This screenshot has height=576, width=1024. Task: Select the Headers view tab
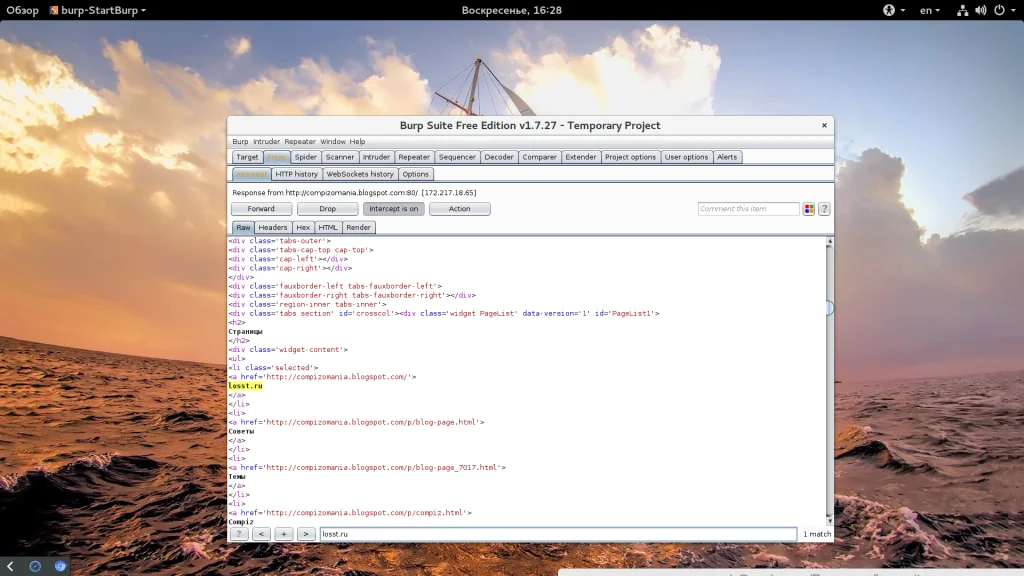pos(273,228)
